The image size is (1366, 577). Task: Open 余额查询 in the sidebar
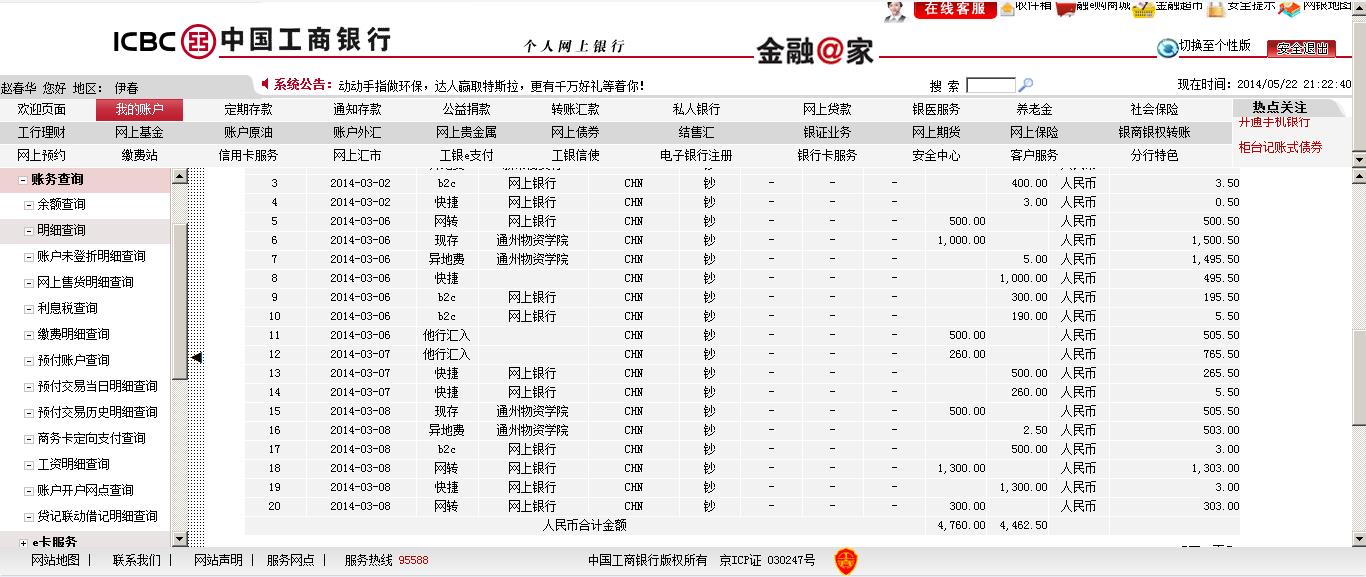tap(61, 204)
